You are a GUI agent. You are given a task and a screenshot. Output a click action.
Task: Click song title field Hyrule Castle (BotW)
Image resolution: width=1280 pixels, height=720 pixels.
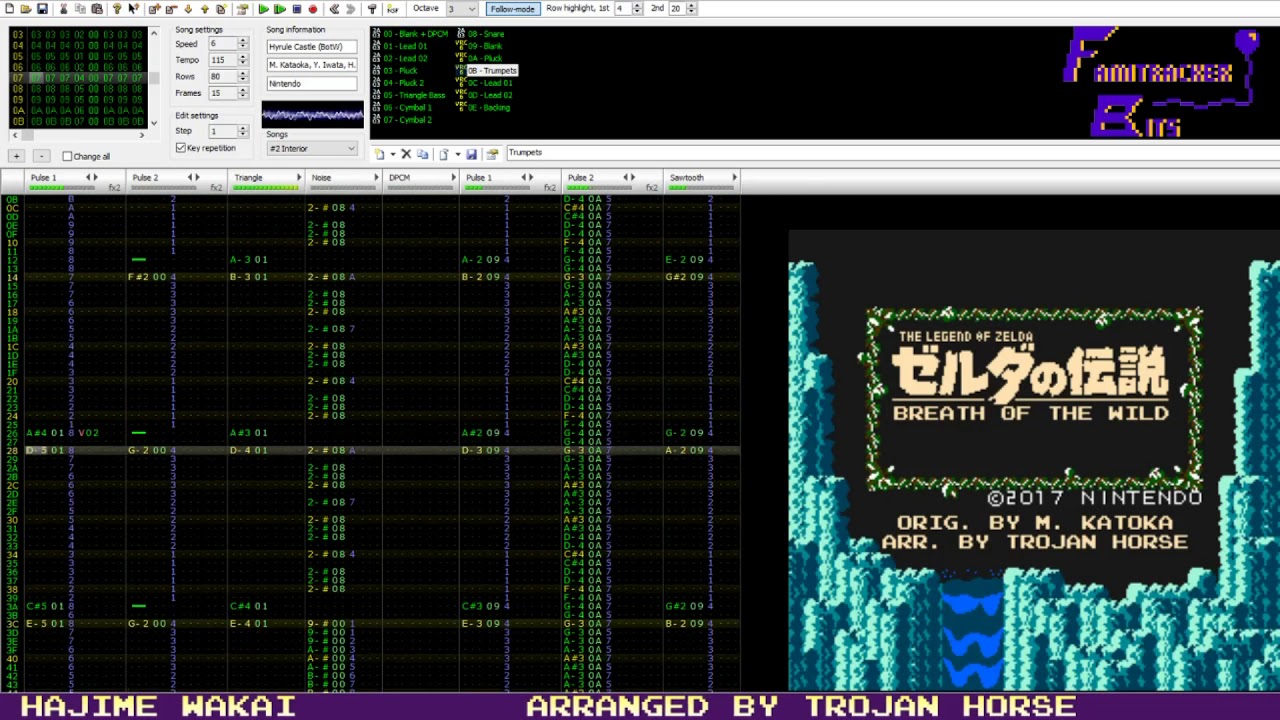coord(311,47)
